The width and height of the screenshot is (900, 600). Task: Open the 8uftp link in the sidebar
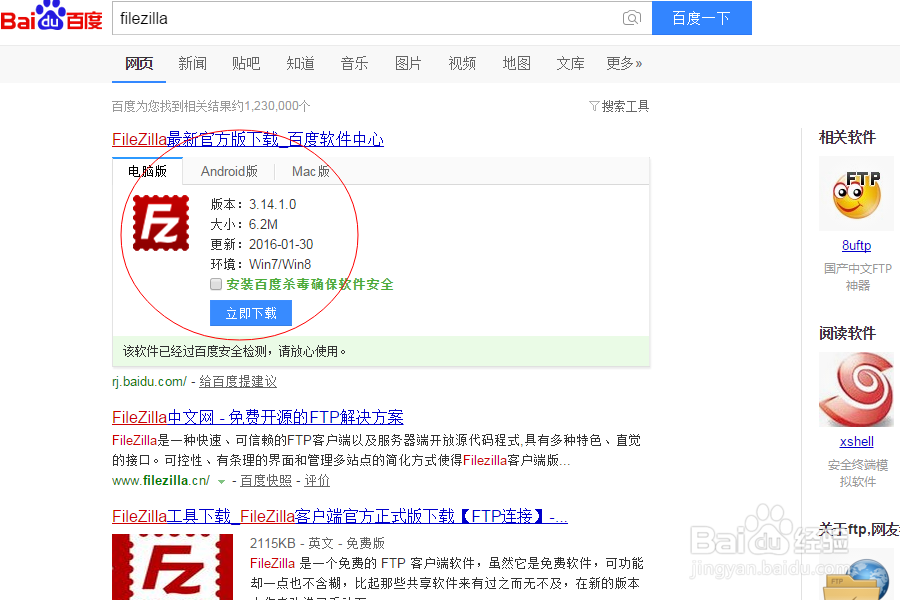click(856, 245)
